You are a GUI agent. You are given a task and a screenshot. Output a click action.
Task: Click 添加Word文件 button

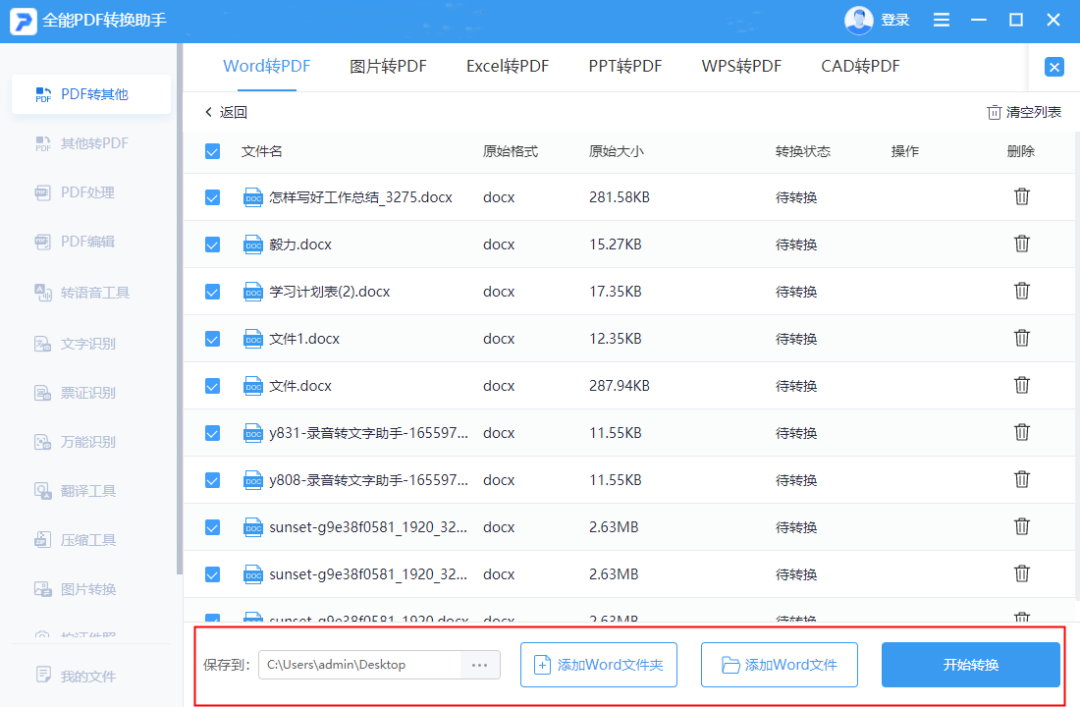779,665
